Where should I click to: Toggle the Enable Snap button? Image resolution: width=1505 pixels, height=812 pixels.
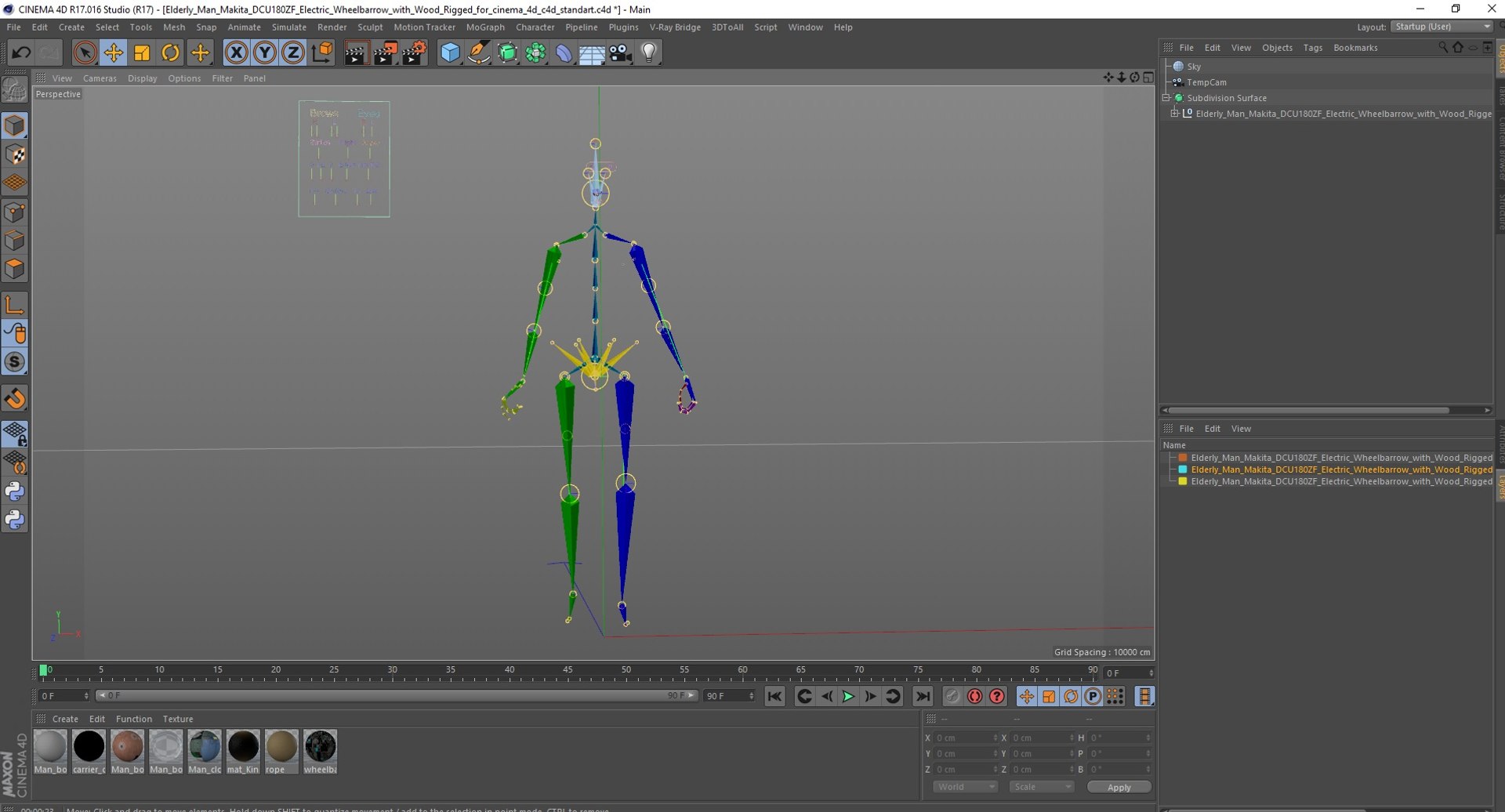coord(15,398)
